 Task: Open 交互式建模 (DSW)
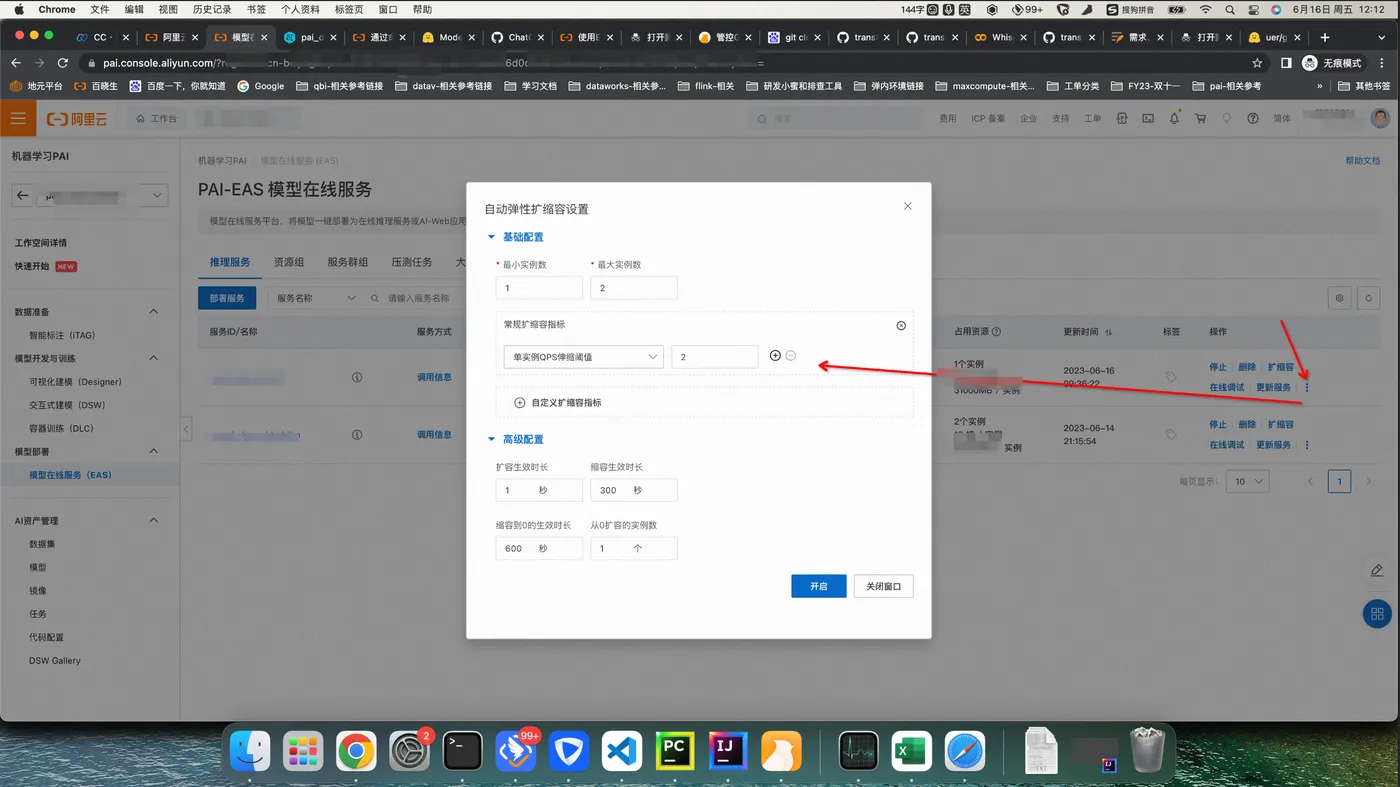[67, 405]
